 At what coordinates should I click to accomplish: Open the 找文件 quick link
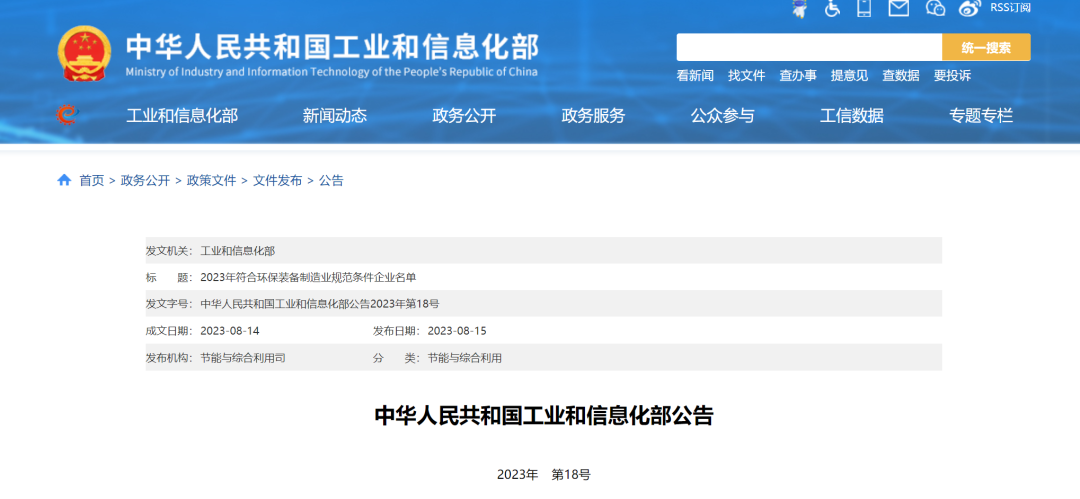point(747,76)
